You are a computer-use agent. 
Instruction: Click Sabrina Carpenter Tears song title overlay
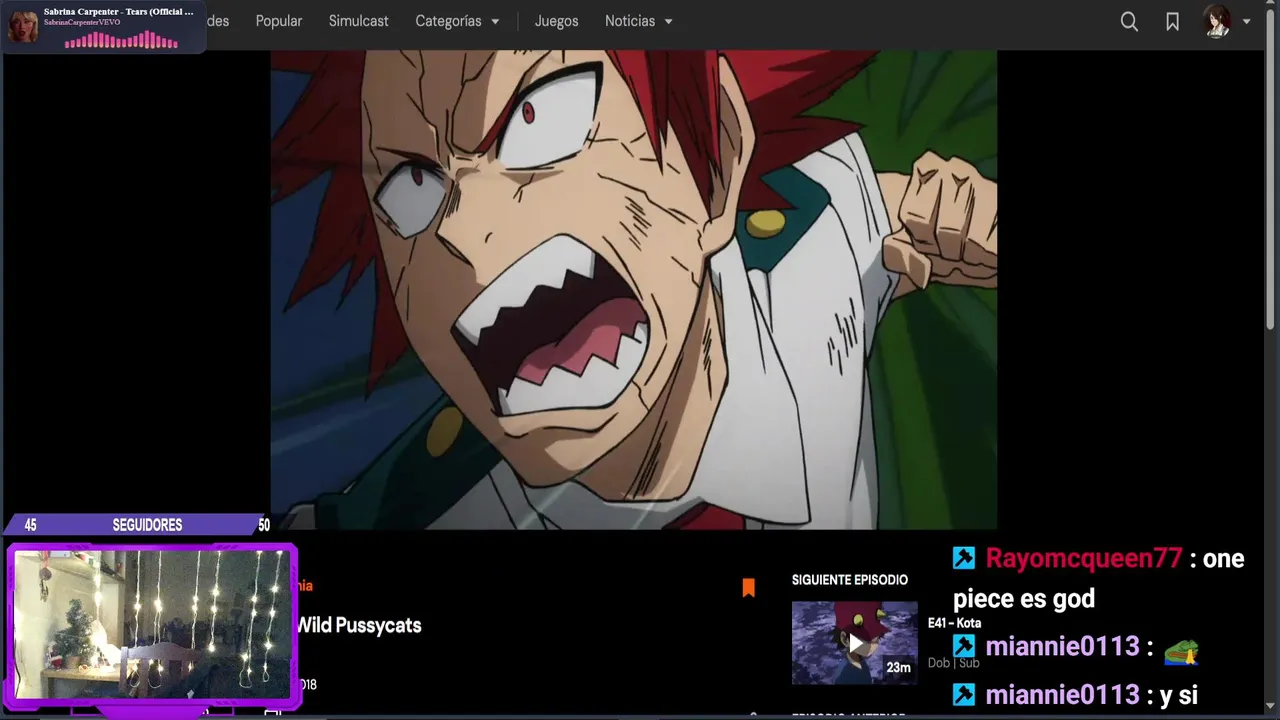pyautogui.click(x=118, y=11)
